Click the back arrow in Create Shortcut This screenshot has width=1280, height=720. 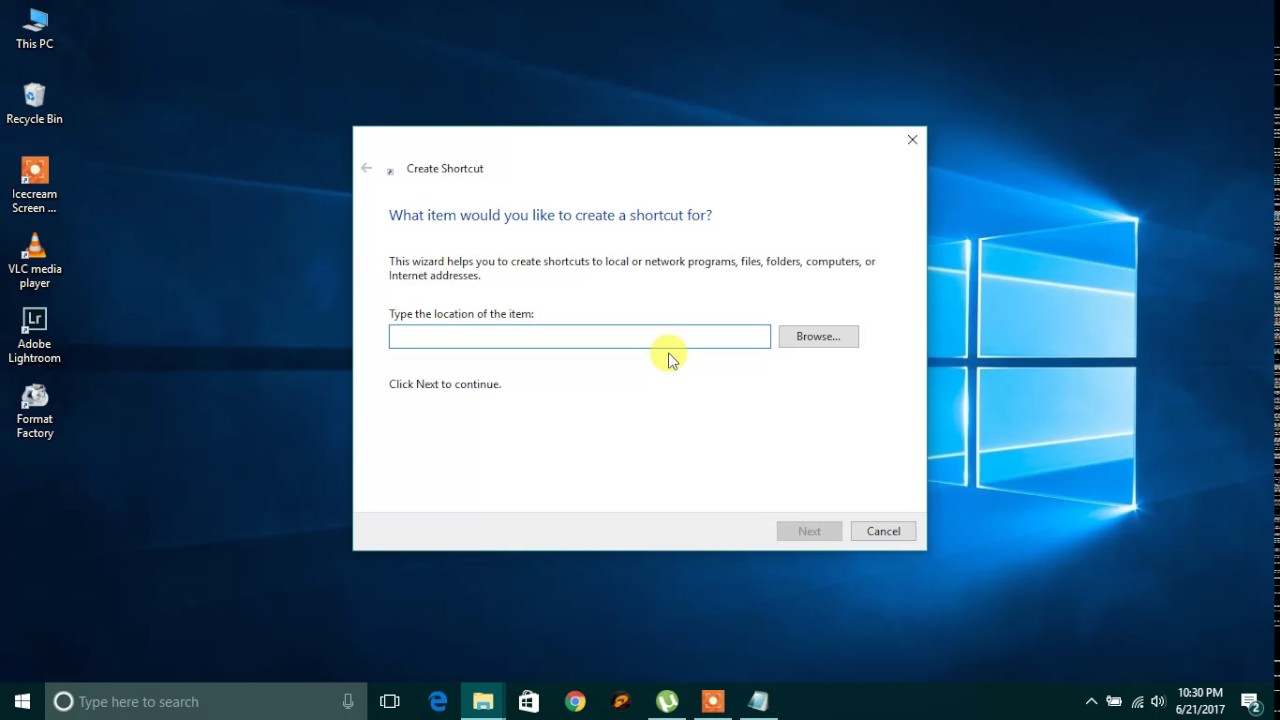(x=367, y=168)
